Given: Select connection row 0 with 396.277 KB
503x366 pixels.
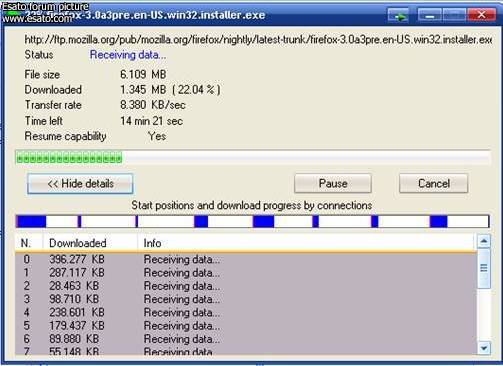Looking at the screenshot, I should pyautogui.click(x=246, y=259).
